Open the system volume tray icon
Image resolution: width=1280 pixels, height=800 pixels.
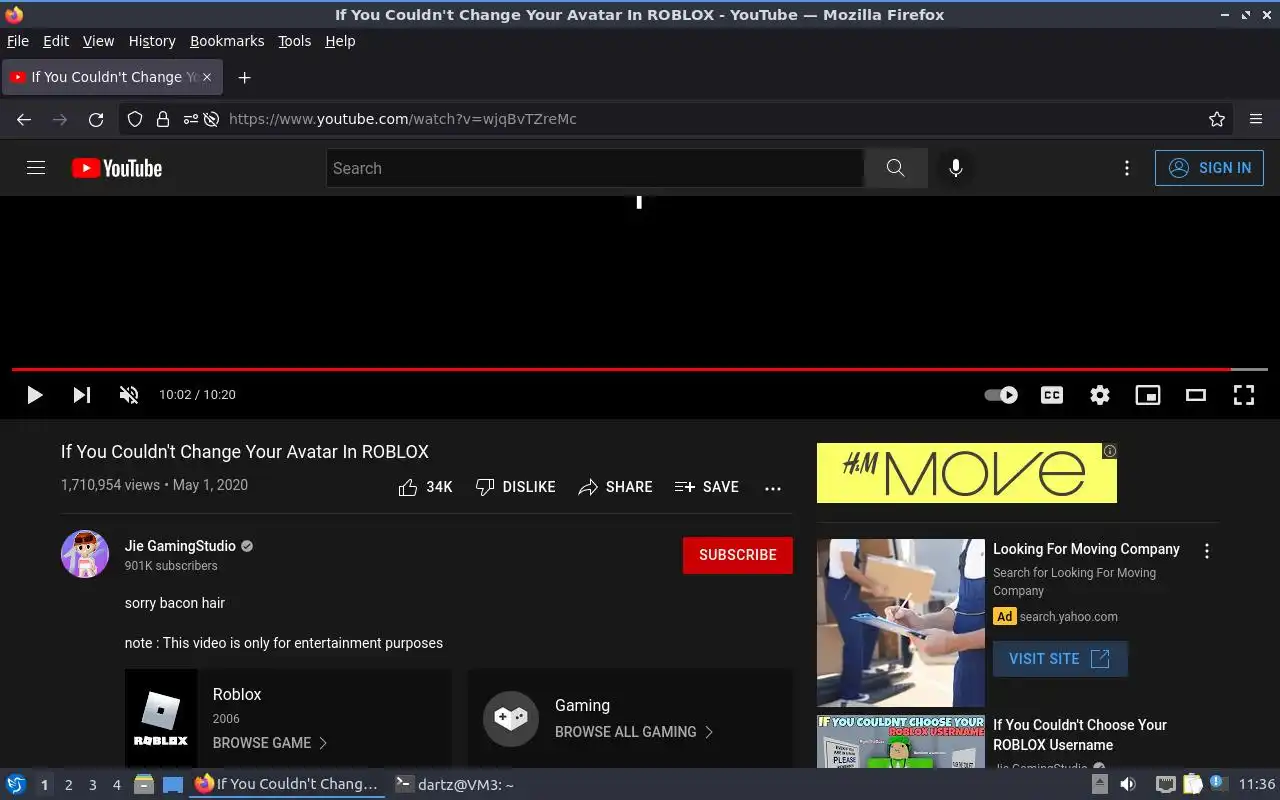tap(1128, 785)
